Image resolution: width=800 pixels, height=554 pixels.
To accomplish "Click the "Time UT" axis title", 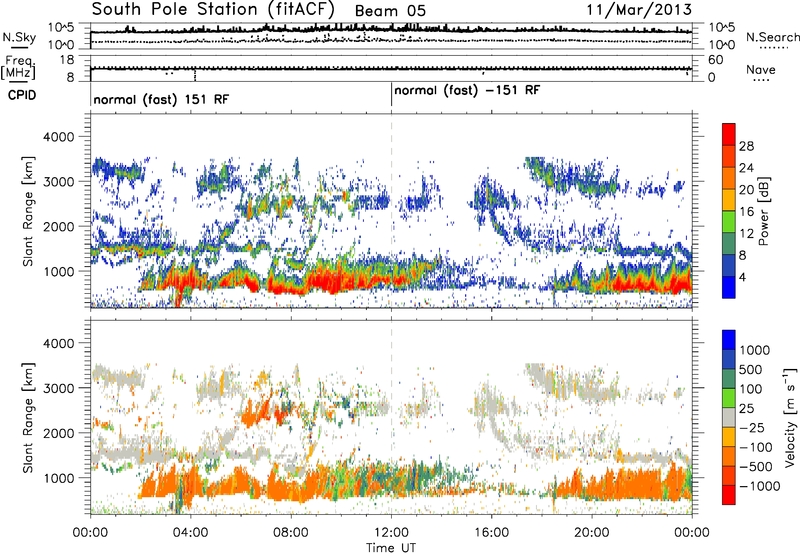I will point(391,548).
